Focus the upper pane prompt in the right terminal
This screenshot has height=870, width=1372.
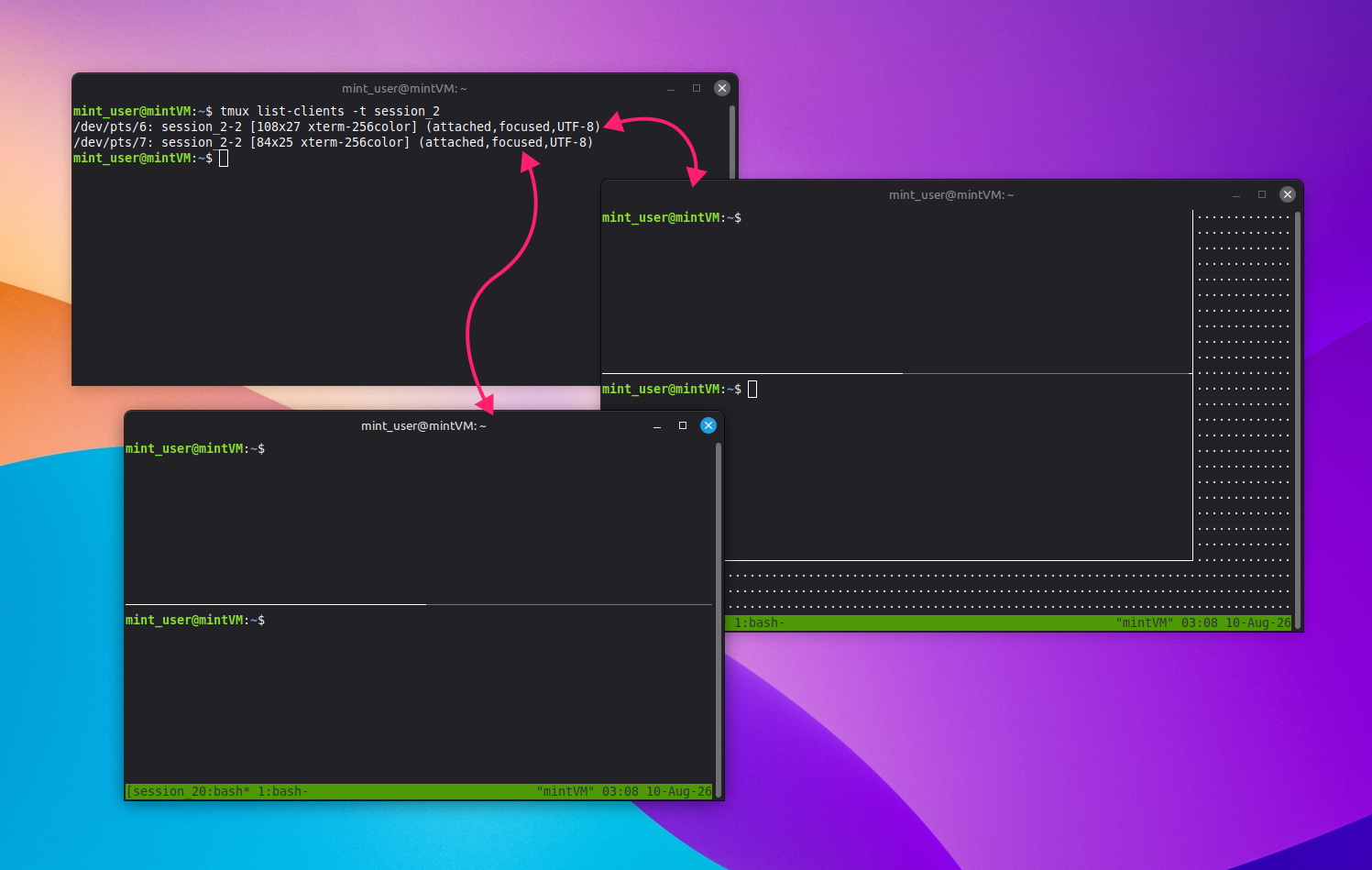pos(672,217)
